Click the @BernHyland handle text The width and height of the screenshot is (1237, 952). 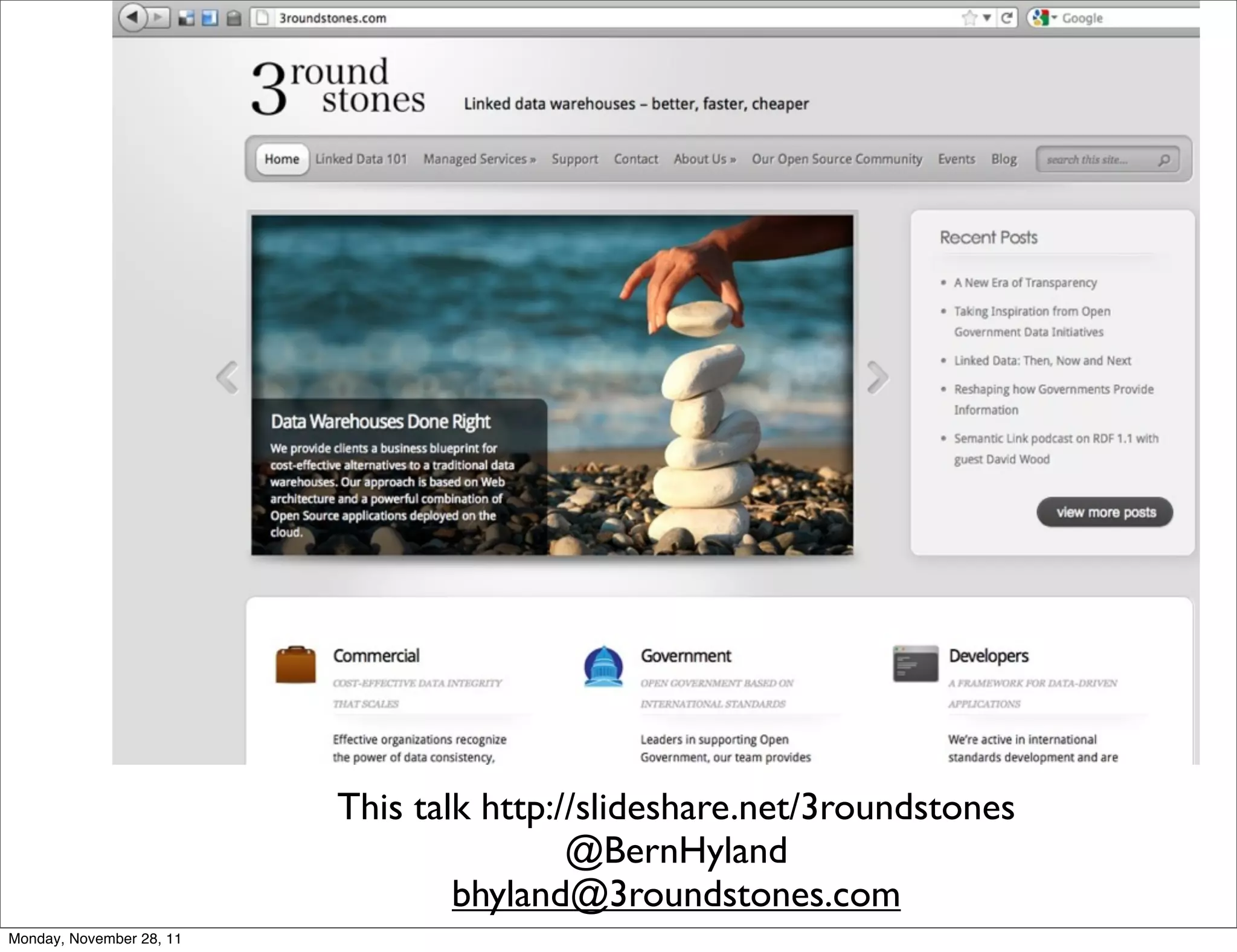point(676,851)
